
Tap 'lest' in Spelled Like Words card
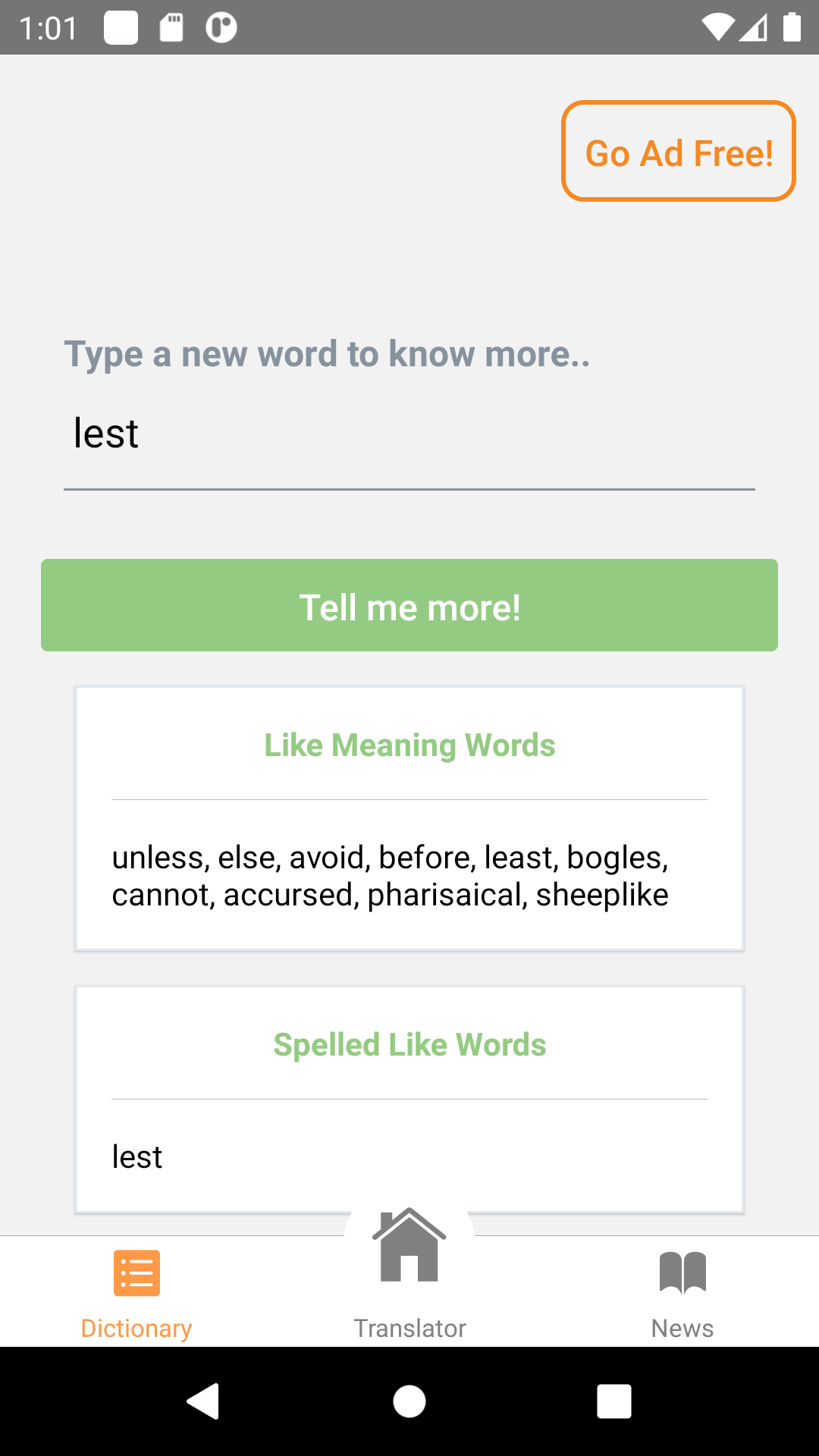tap(137, 1156)
